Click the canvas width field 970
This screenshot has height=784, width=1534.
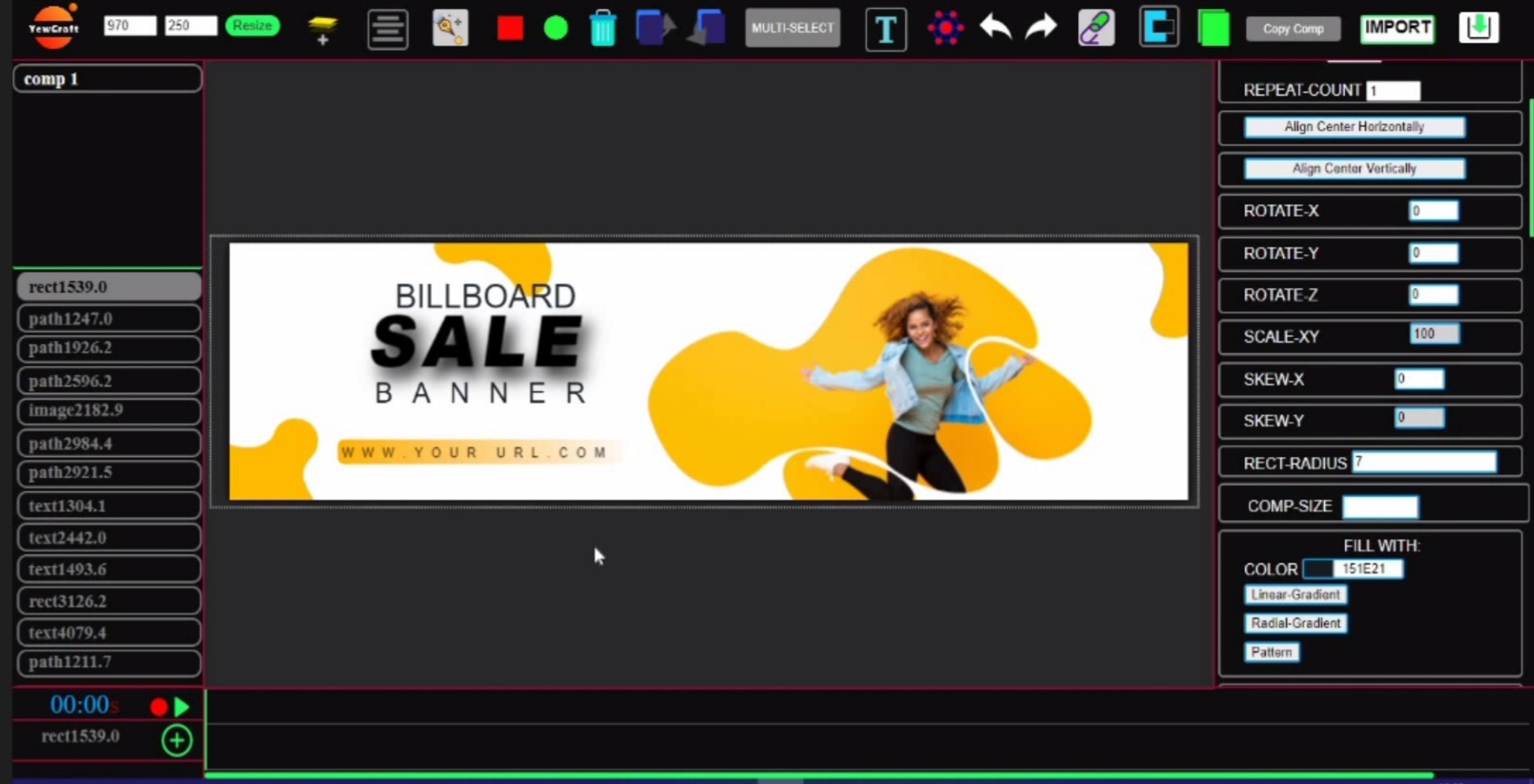click(x=130, y=25)
